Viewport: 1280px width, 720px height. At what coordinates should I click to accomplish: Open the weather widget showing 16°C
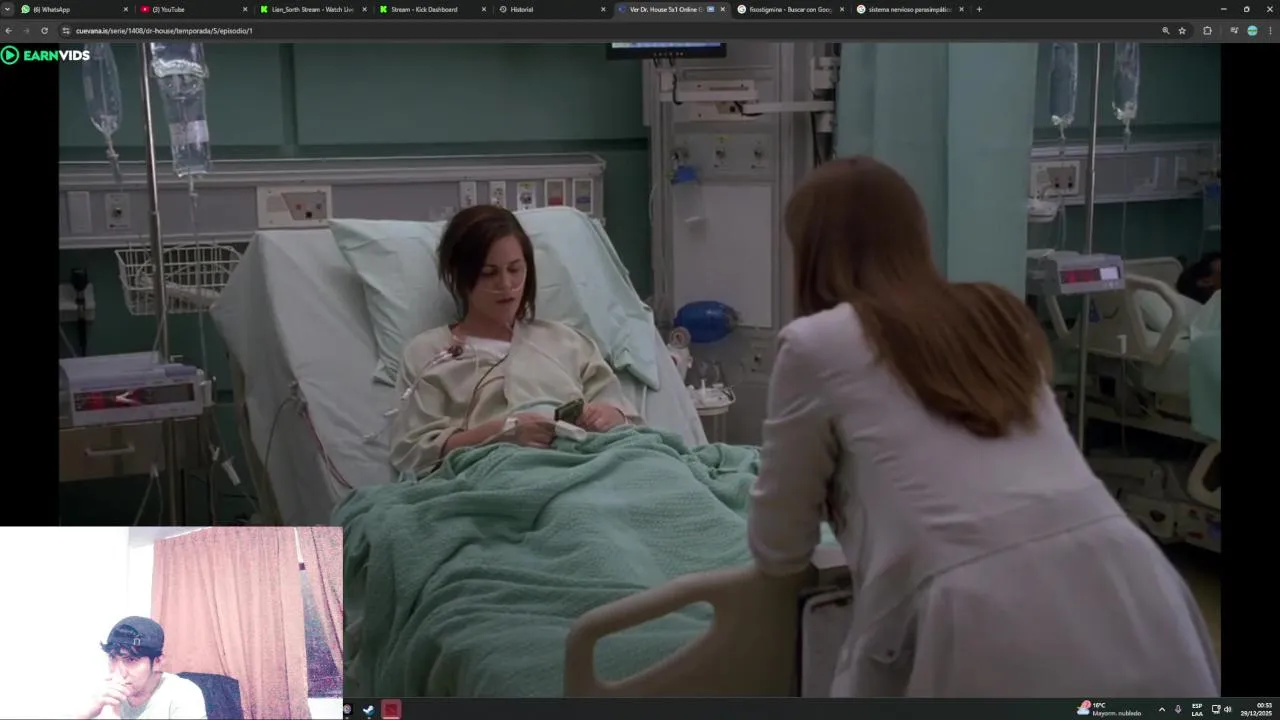point(1108,708)
